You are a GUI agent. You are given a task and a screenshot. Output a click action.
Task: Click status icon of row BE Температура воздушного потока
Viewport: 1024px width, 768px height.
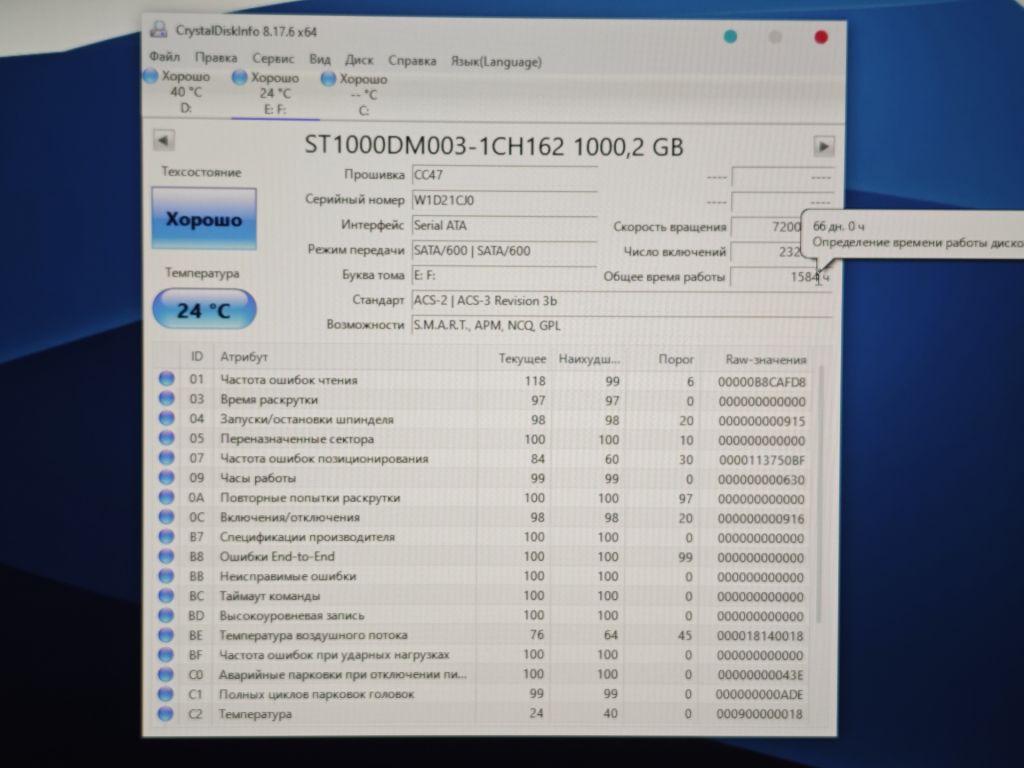(166, 634)
